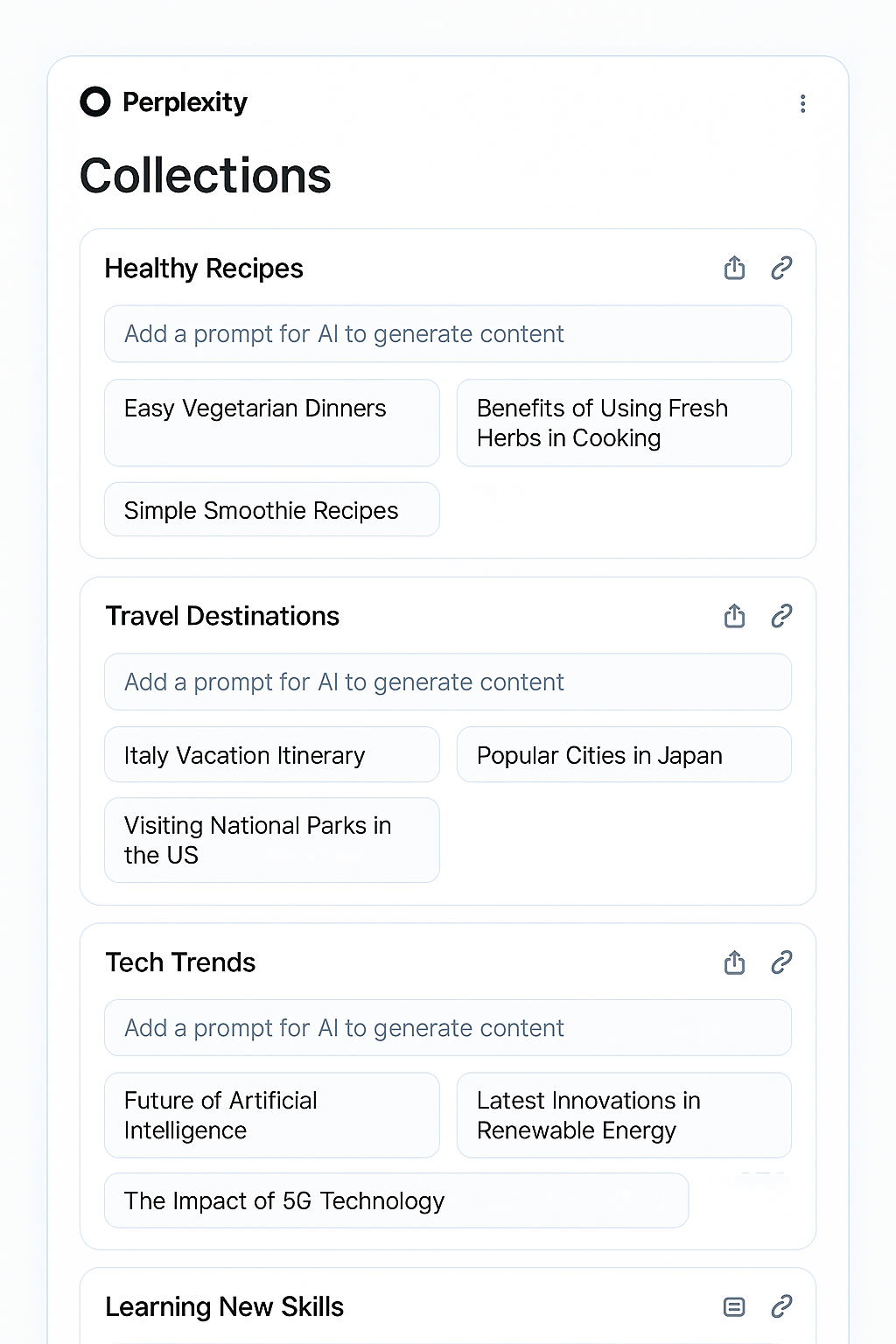Copy link for Healthy Recipes collection
Image resolution: width=896 pixels, height=1344 pixels.
click(x=781, y=268)
